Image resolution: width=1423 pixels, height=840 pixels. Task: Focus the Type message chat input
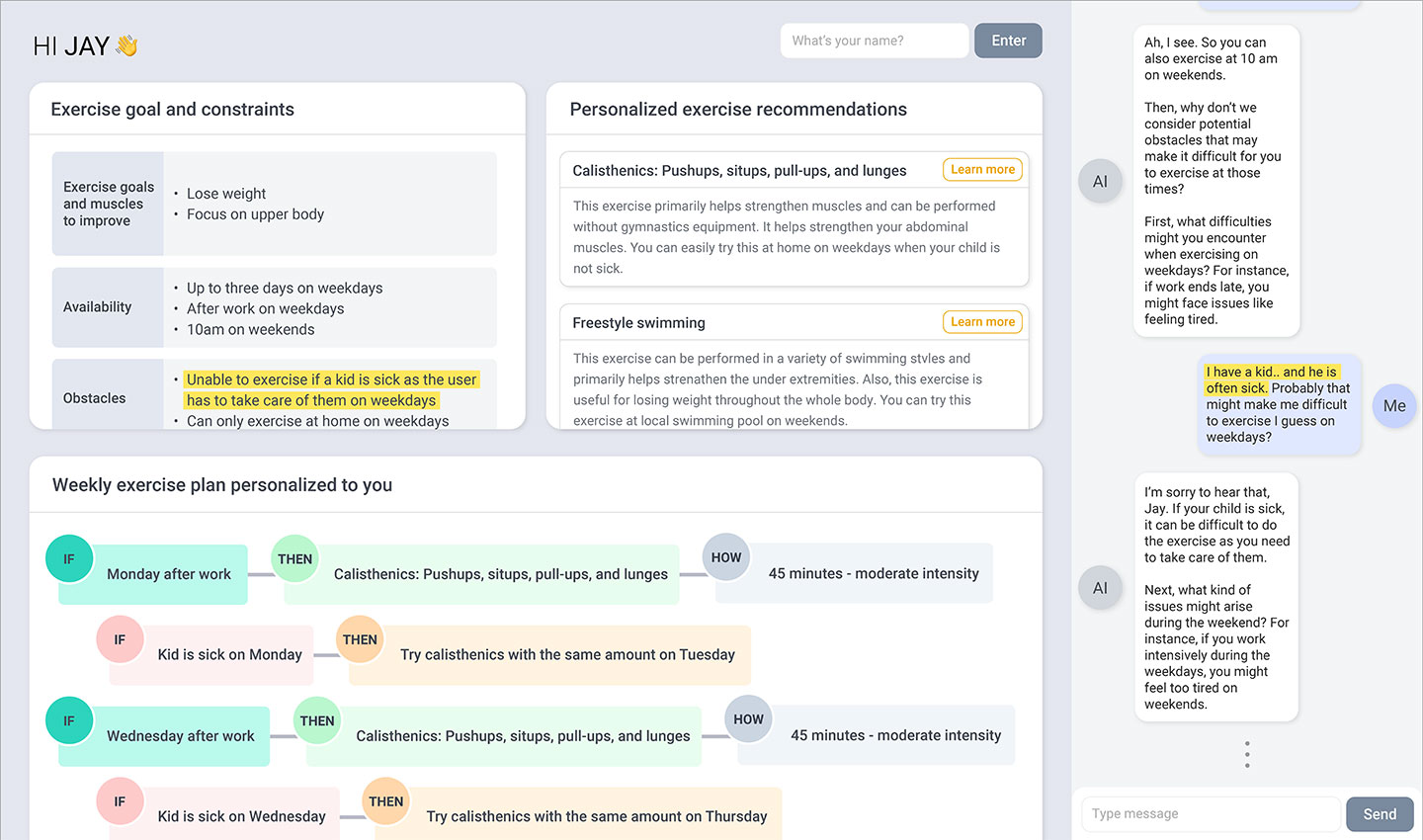(1211, 814)
